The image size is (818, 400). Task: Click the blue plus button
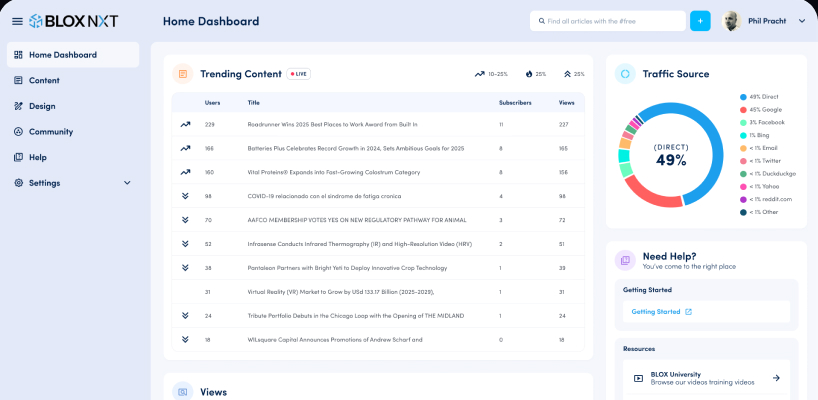(700, 21)
